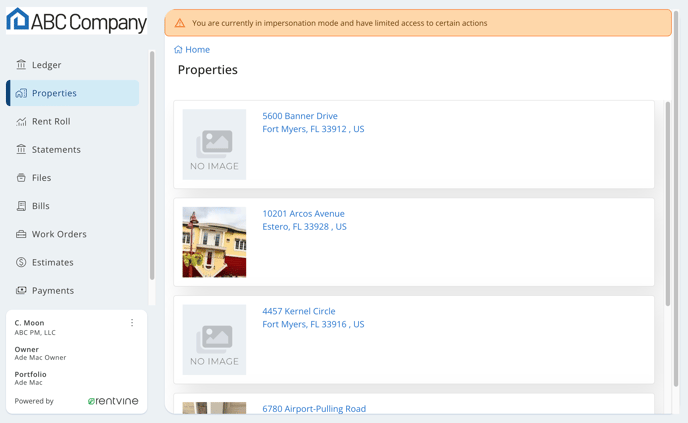The image size is (688, 423).
Task: Click the Bills receipt icon
Action: pos(21,206)
